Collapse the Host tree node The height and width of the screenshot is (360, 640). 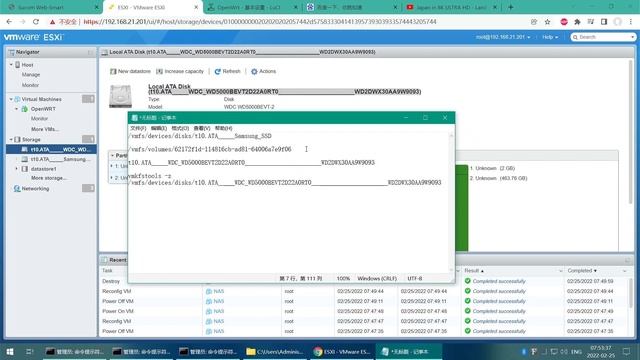click(x=11, y=64)
